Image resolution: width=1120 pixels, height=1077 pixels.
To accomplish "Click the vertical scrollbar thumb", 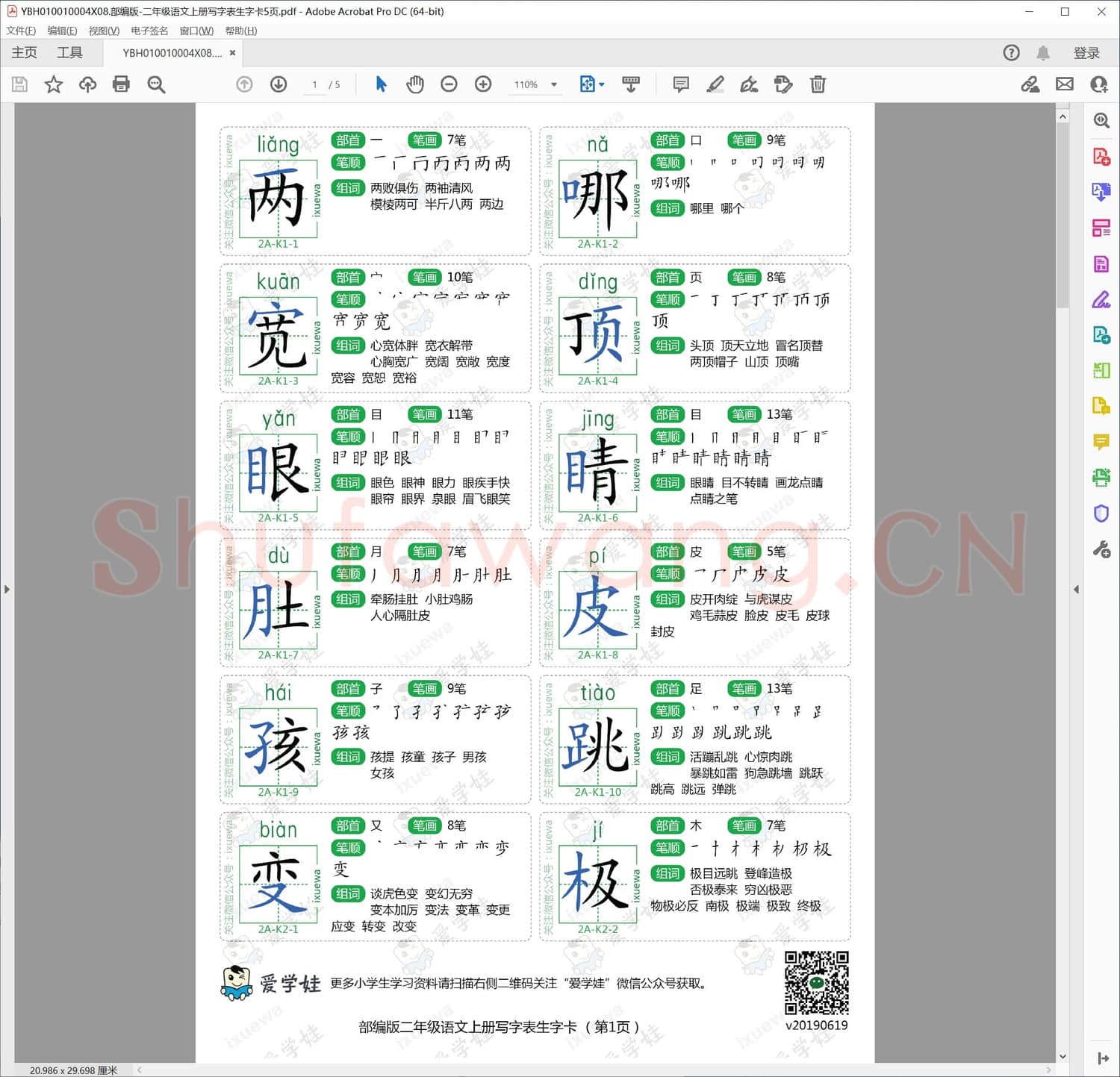I will [x=1063, y=216].
